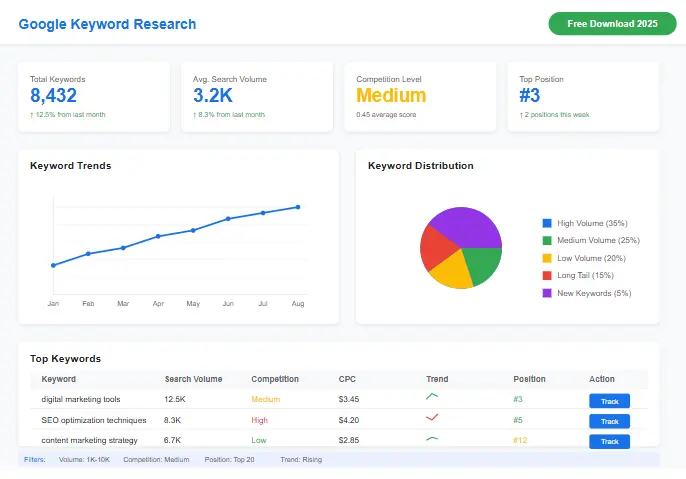Click the purple slice of the pie chart
686x479 pixels.
(x=462, y=226)
